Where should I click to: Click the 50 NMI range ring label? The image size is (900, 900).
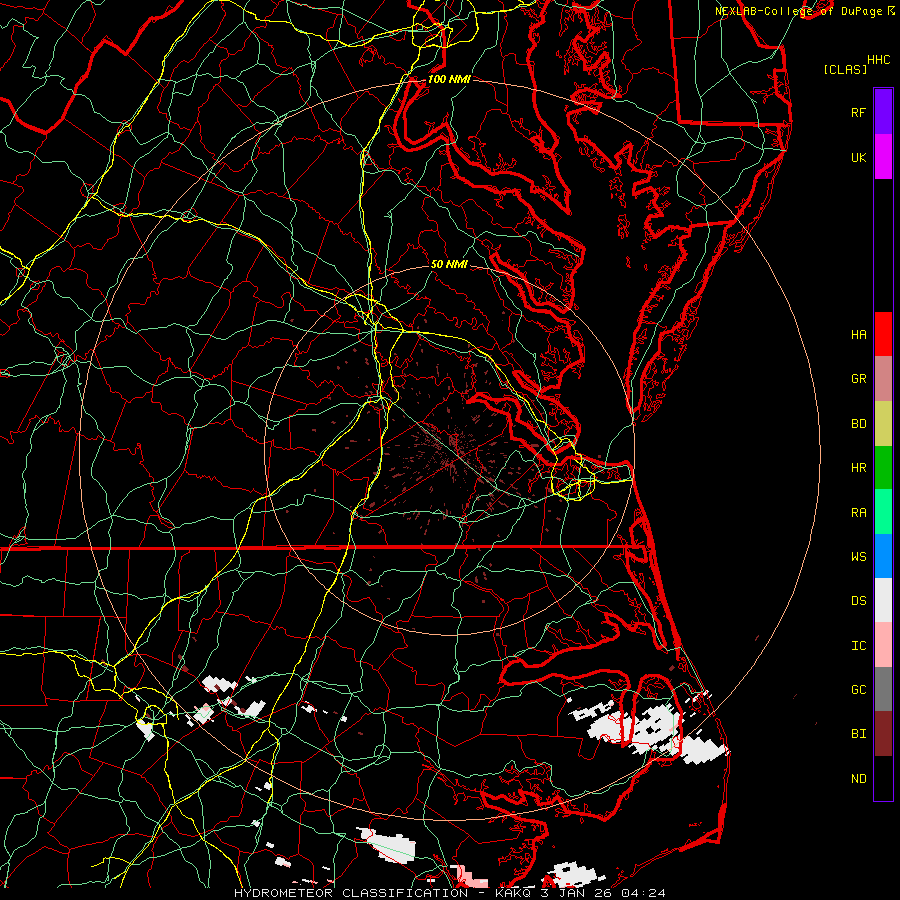tap(449, 264)
